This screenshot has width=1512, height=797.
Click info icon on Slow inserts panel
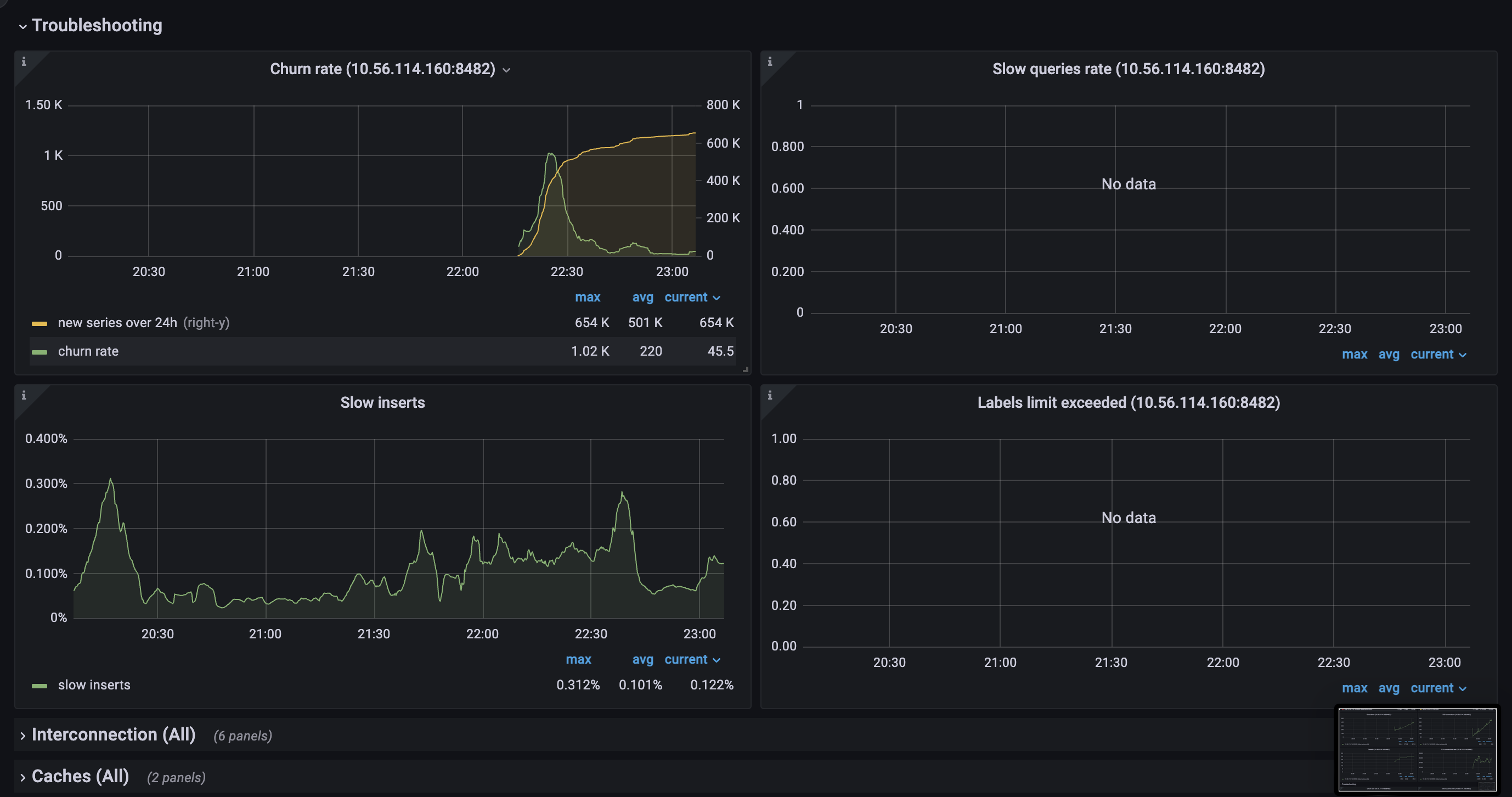tap(24, 395)
